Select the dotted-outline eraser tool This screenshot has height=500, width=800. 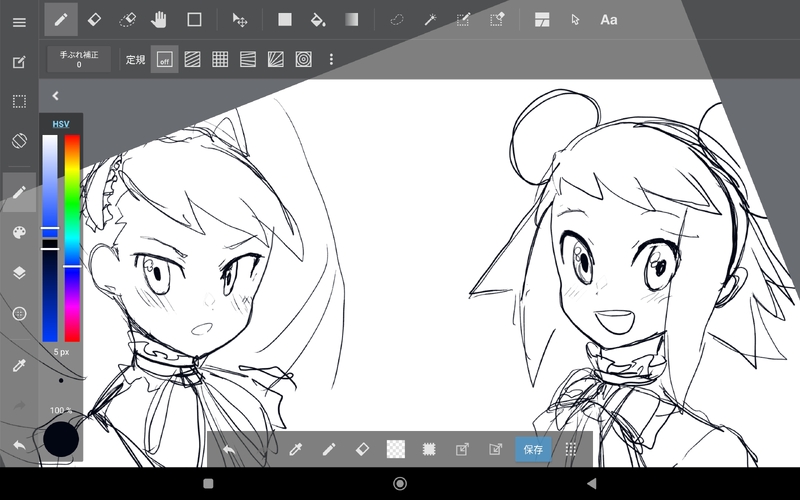(127, 19)
